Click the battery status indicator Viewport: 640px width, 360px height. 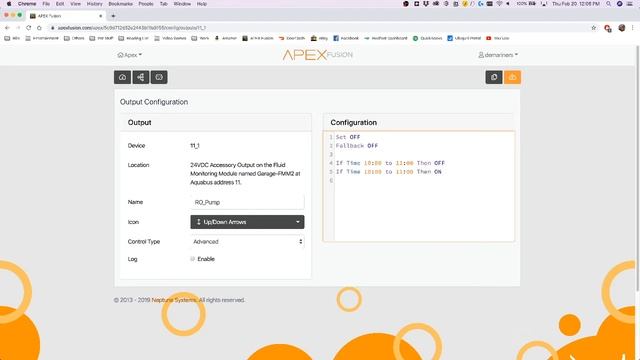[x=526, y=4]
